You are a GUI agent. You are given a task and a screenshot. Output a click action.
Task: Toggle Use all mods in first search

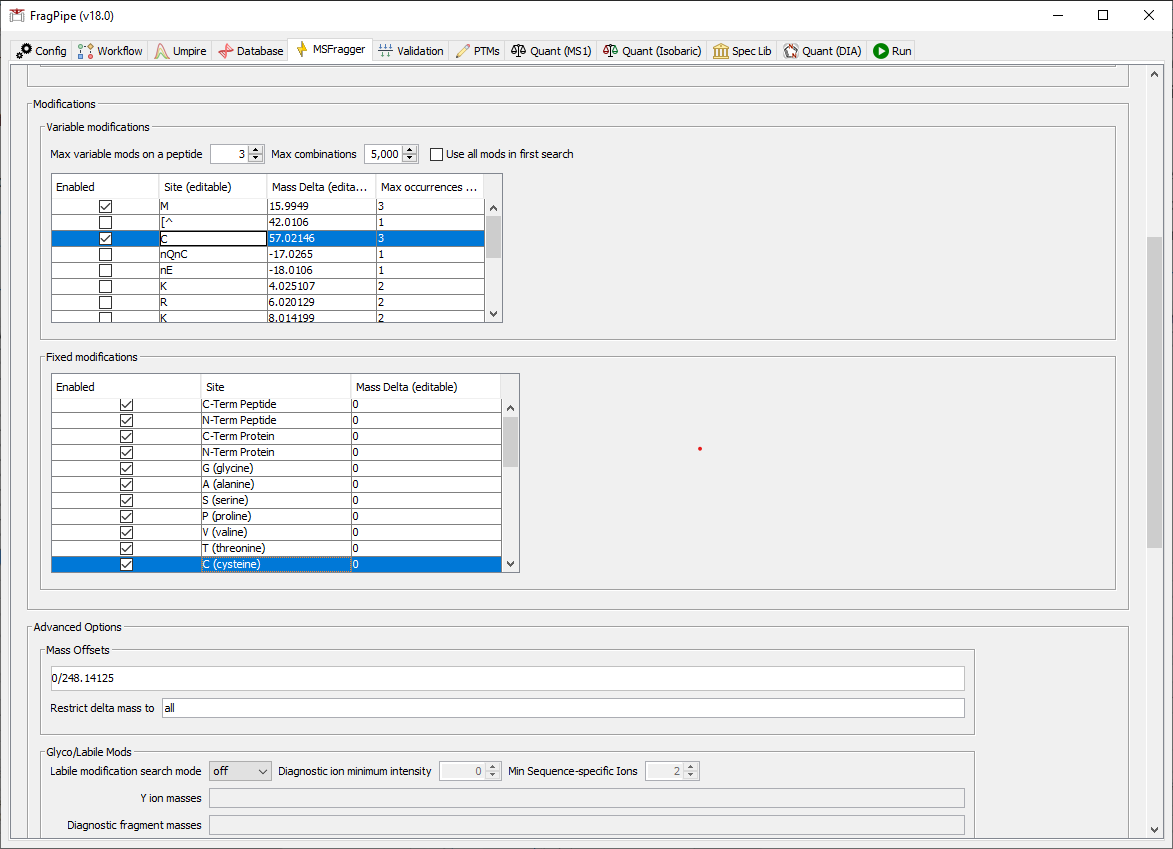click(x=436, y=154)
